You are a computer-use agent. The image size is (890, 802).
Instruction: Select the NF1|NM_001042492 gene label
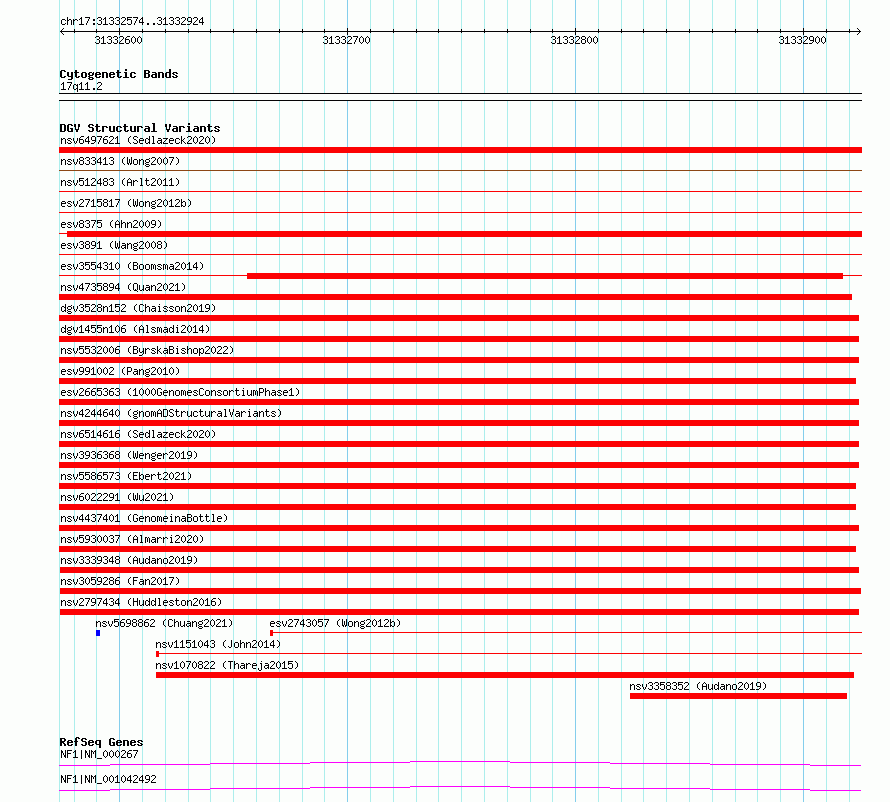[x=108, y=779]
